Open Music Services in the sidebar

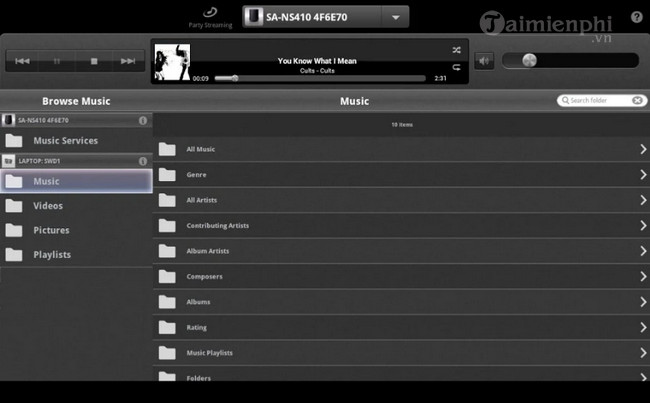[x=66, y=141]
